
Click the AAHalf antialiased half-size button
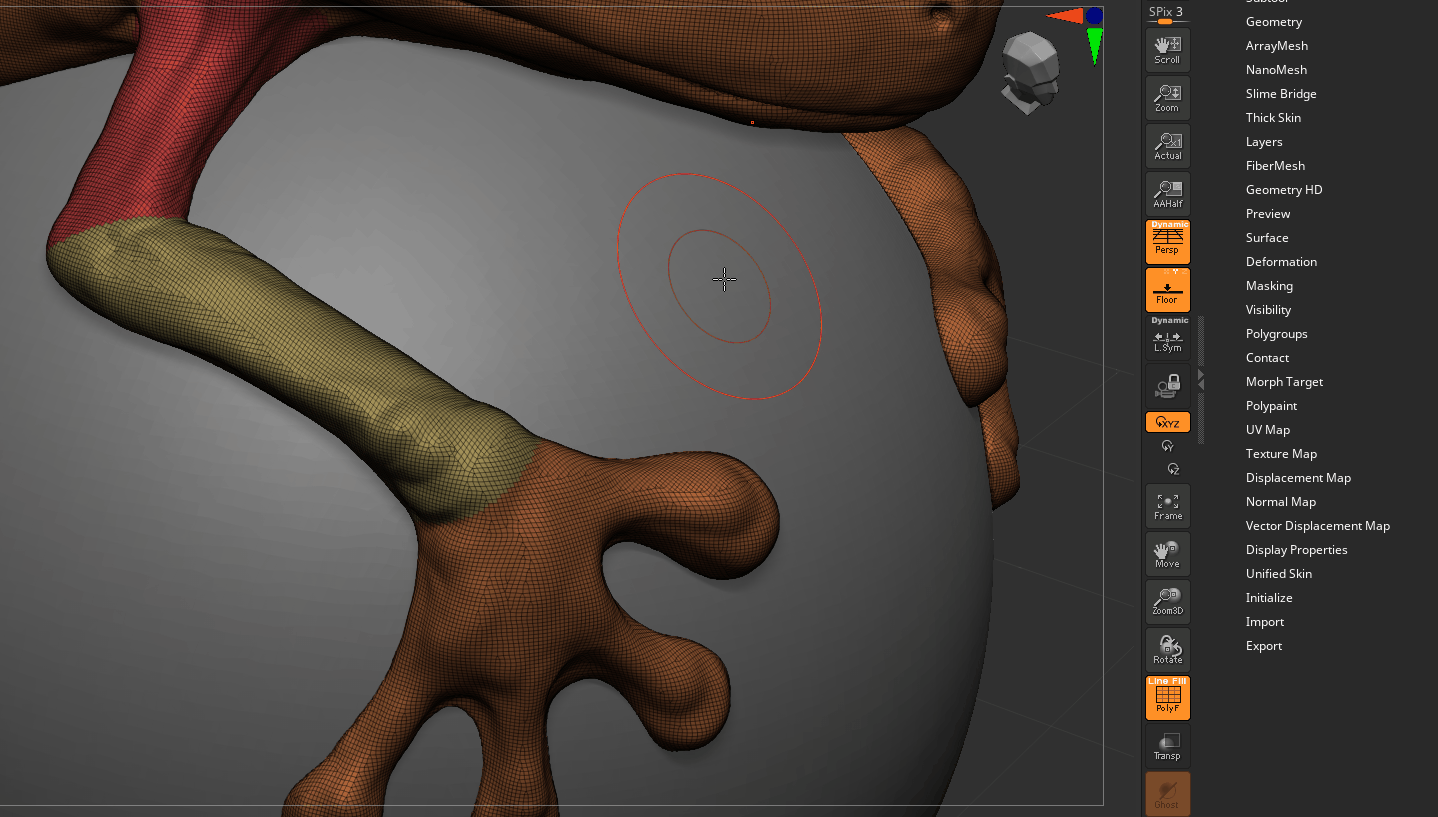pyautogui.click(x=1167, y=193)
